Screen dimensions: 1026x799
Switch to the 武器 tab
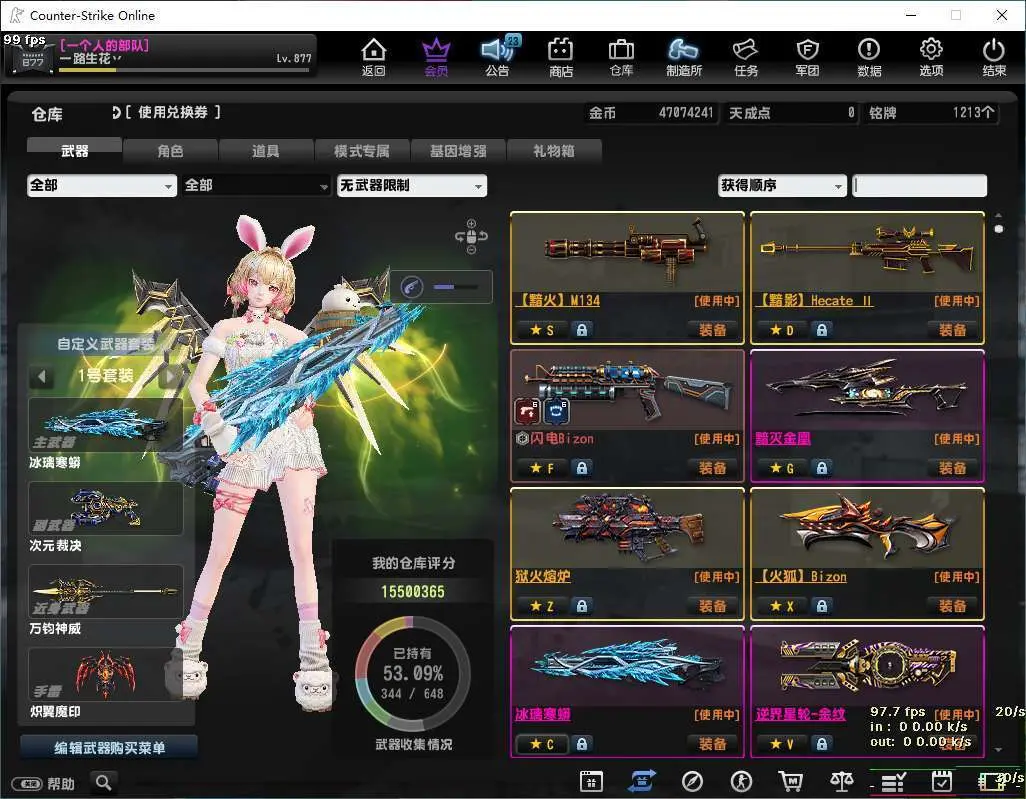point(75,151)
